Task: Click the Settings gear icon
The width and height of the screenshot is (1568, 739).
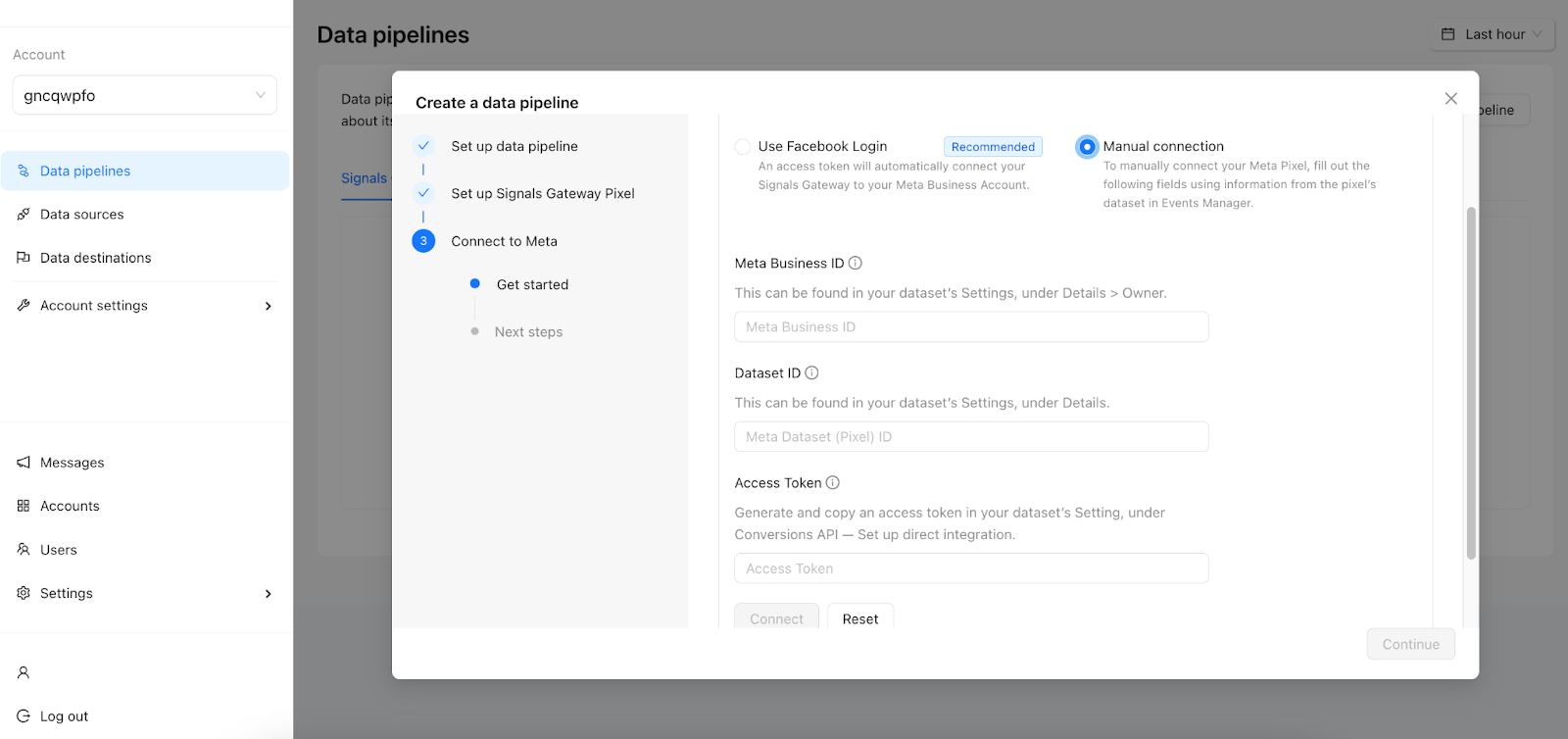Action: click(x=24, y=593)
